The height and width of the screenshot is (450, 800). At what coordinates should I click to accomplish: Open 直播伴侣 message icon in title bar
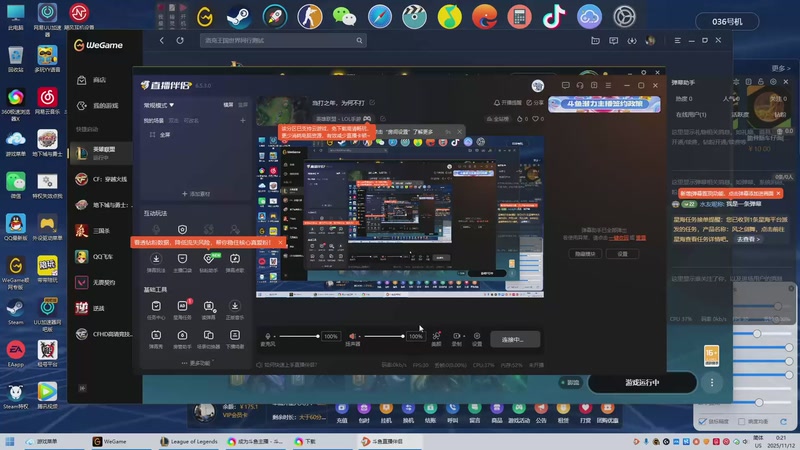pyautogui.click(x=565, y=86)
